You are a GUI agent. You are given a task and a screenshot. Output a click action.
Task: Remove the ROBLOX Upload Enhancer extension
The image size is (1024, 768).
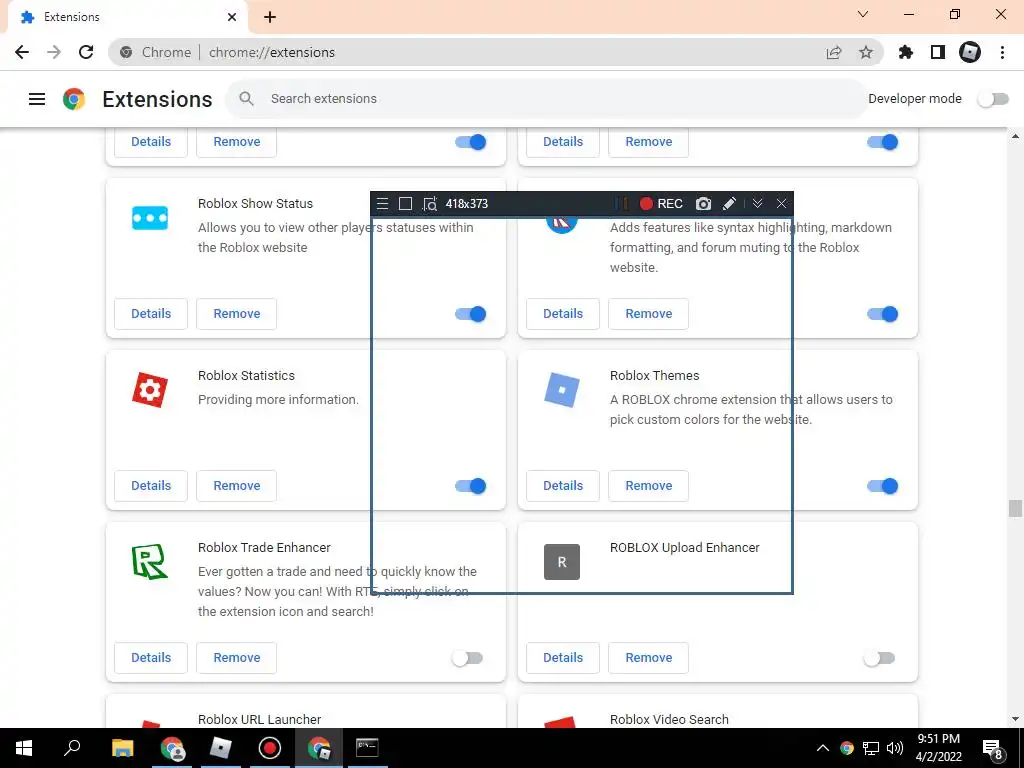click(648, 658)
